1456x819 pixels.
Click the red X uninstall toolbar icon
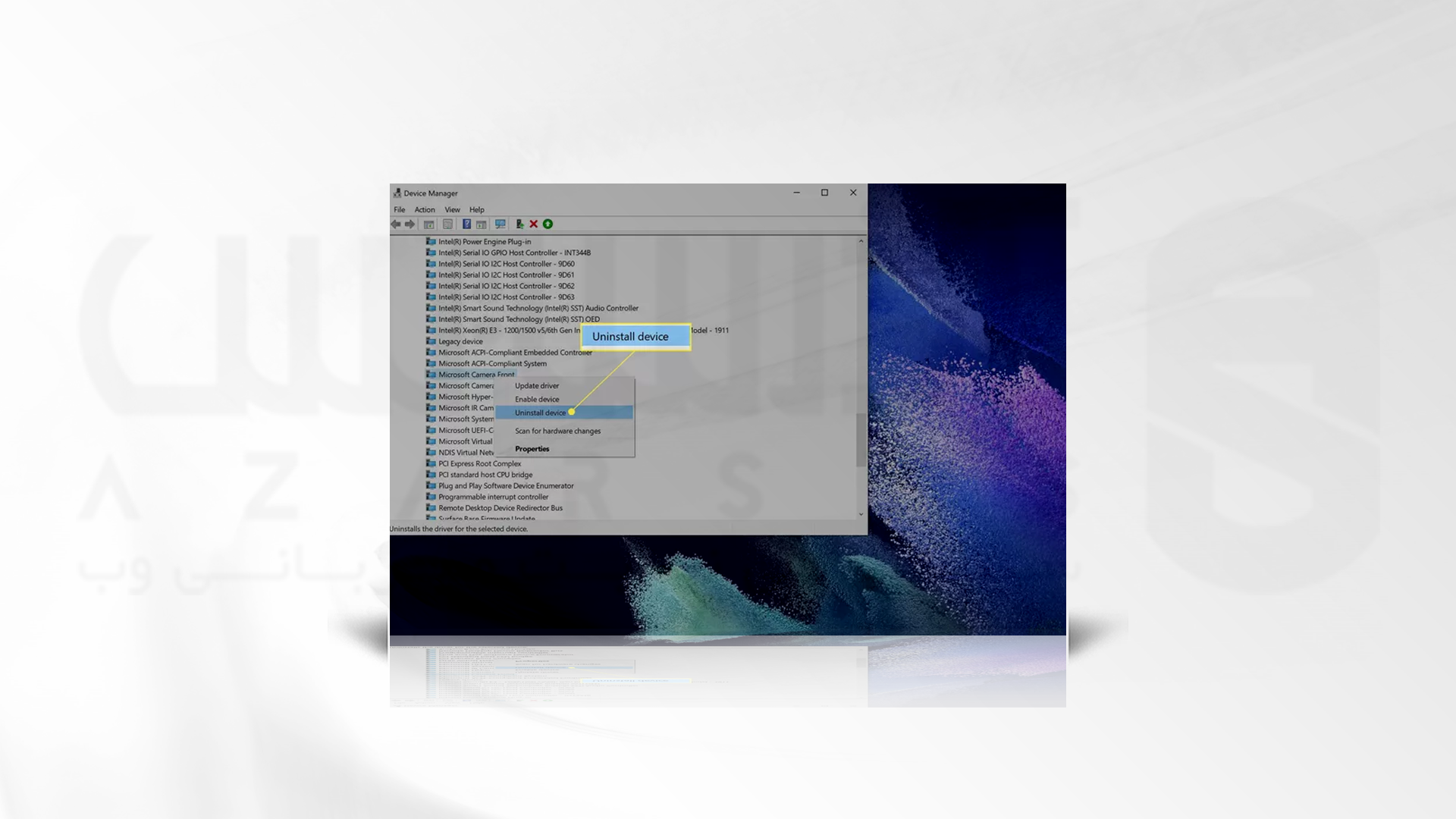tap(534, 224)
